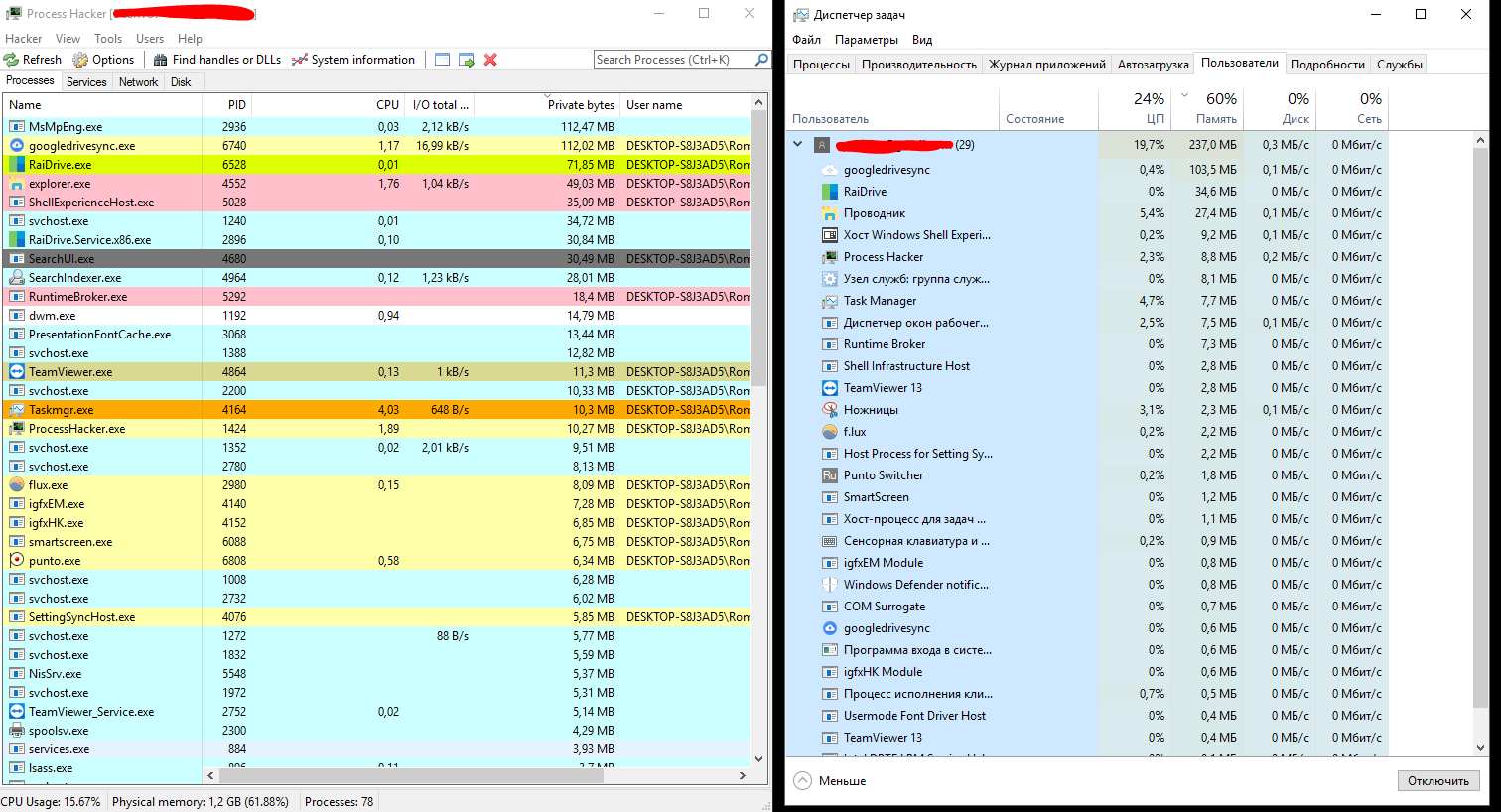The image size is (1501, 812).
Task: Click the search magnifier icon in Process Hacker
Action: (x=761, y=60)
